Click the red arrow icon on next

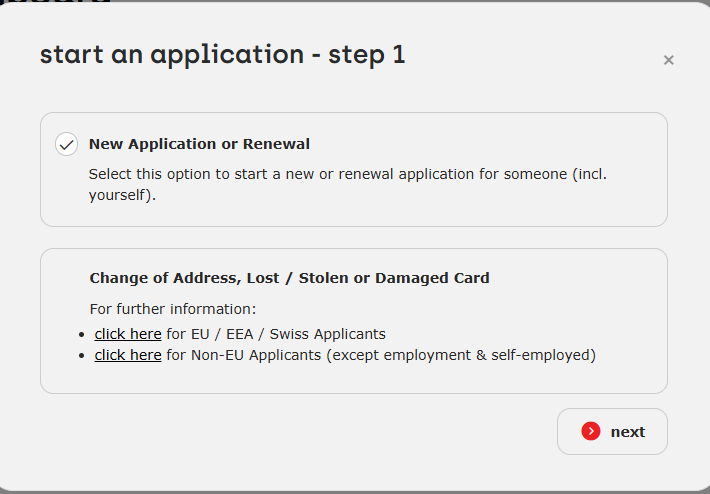(x=591, y=431)
